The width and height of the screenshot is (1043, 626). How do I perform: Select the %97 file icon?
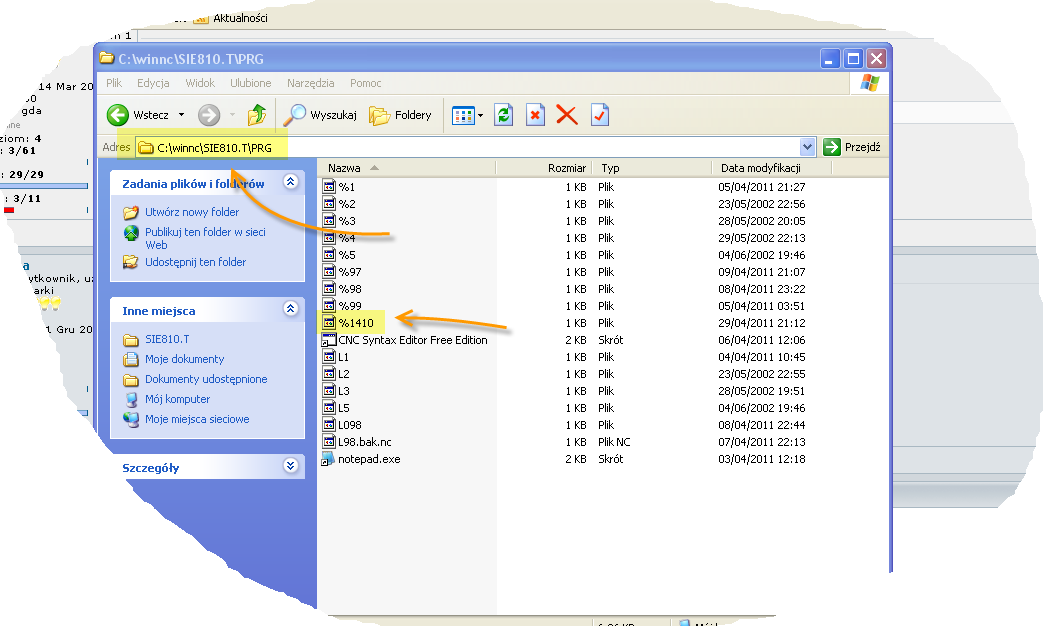(x=329, y=271)
